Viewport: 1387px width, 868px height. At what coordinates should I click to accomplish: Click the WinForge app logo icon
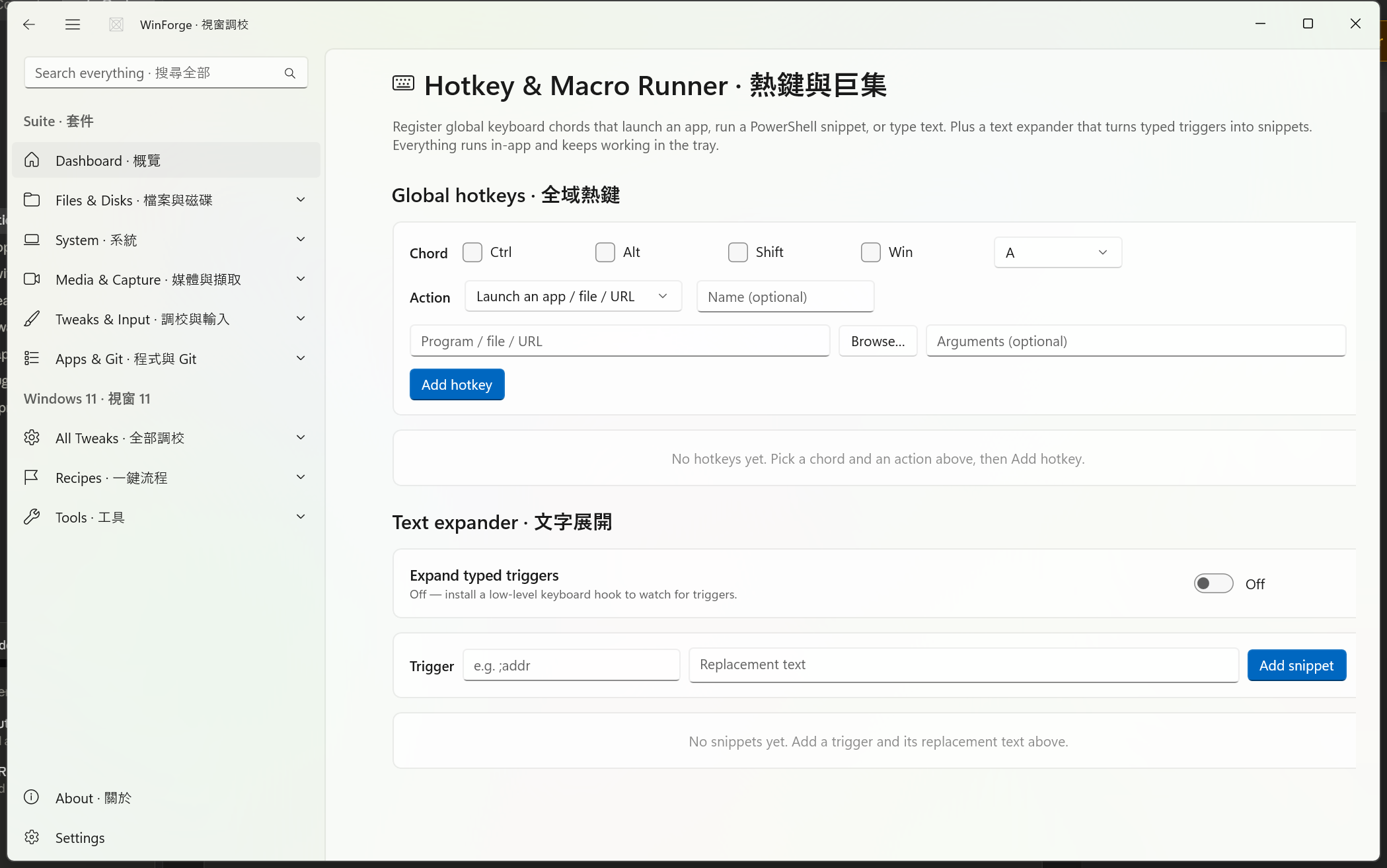click(x=116, y=24)
